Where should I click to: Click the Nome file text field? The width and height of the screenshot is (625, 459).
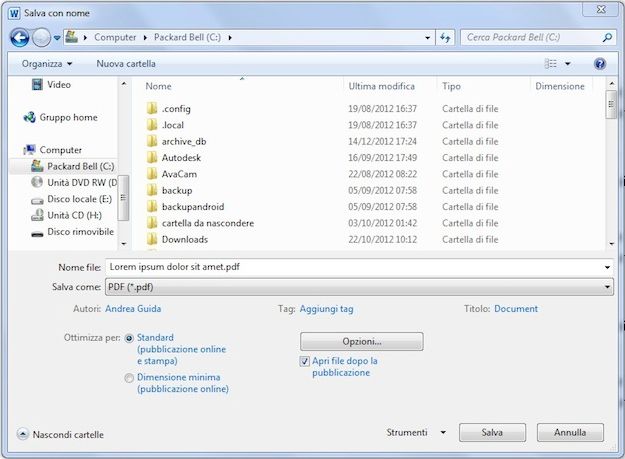pos(353,267)
